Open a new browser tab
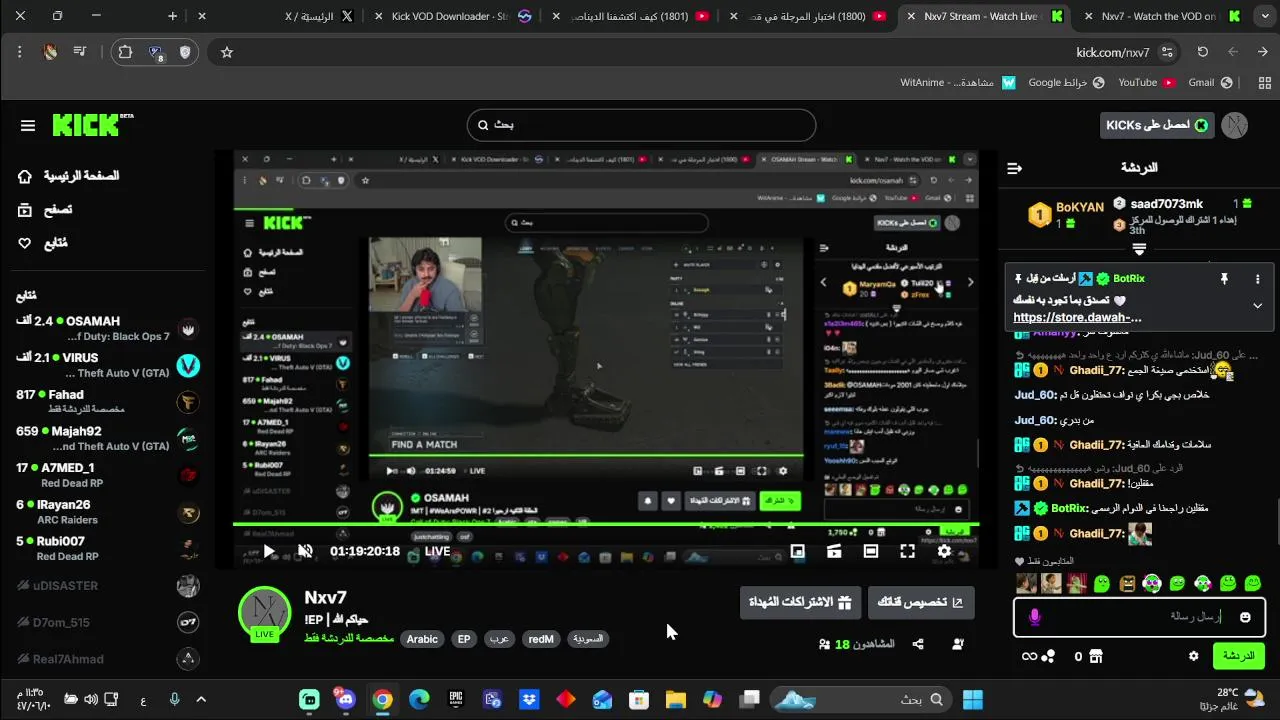Image resolution: width=1280 pixels, height=720 pixels. (x=173, y=16)
